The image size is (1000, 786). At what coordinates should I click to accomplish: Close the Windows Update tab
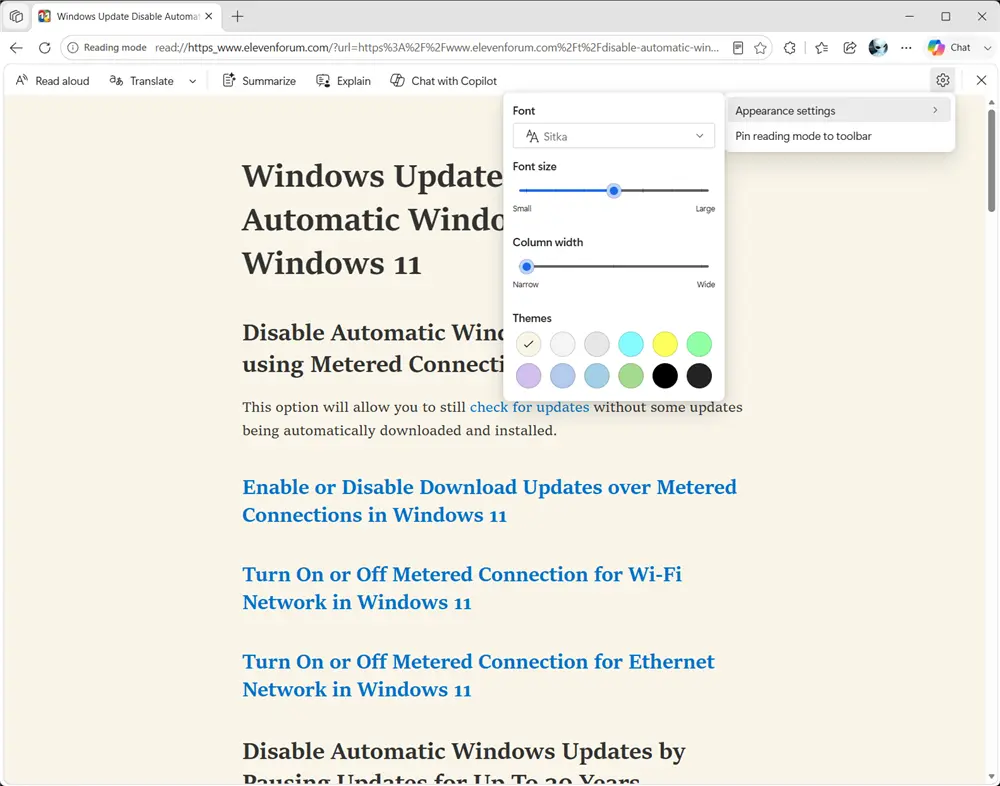[209, 17]
